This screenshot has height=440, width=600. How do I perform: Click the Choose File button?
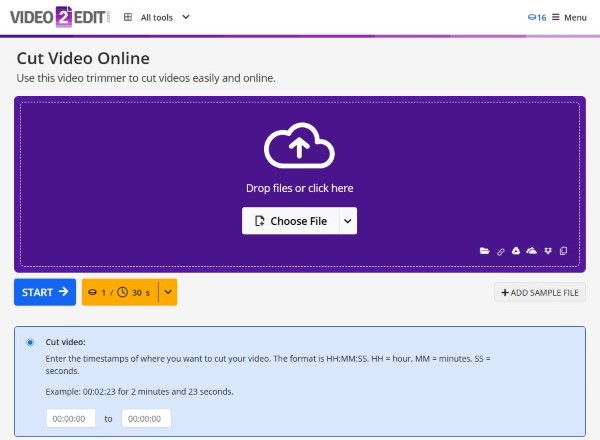pos(290,221)
